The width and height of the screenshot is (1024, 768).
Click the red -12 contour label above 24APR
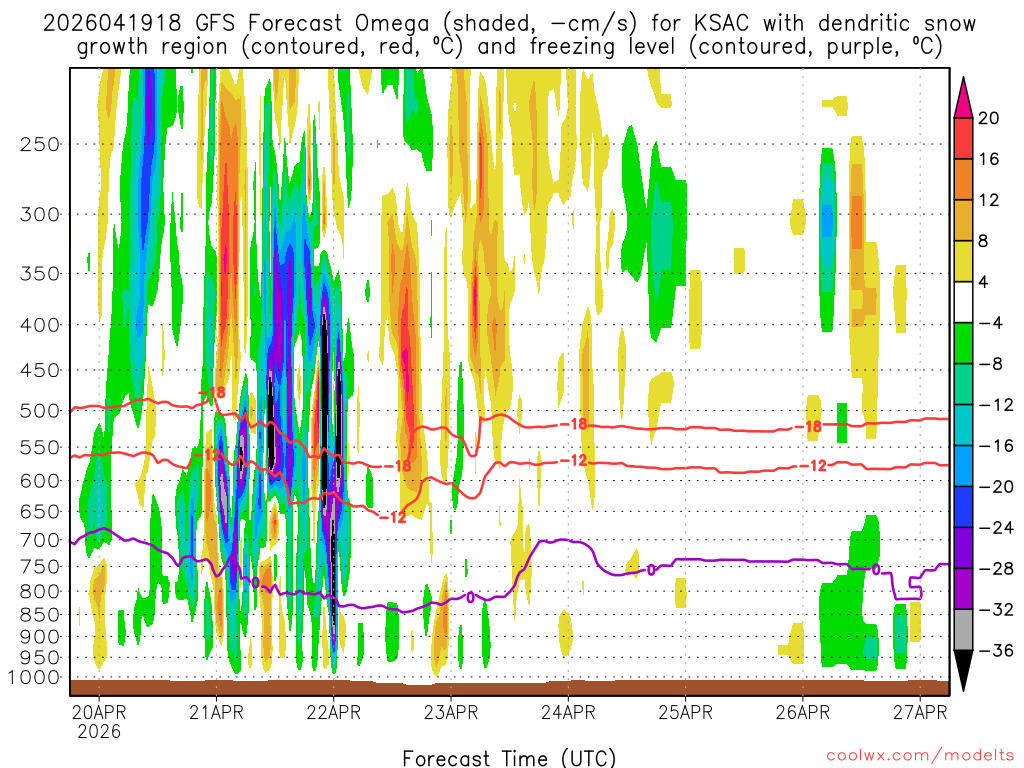[575, 460]
